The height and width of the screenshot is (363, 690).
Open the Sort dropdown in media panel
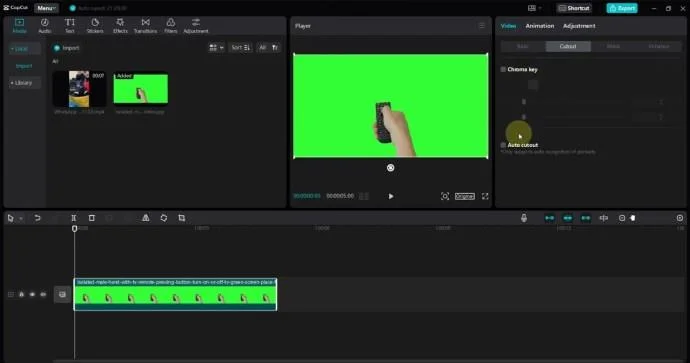(x=241, y=48)
